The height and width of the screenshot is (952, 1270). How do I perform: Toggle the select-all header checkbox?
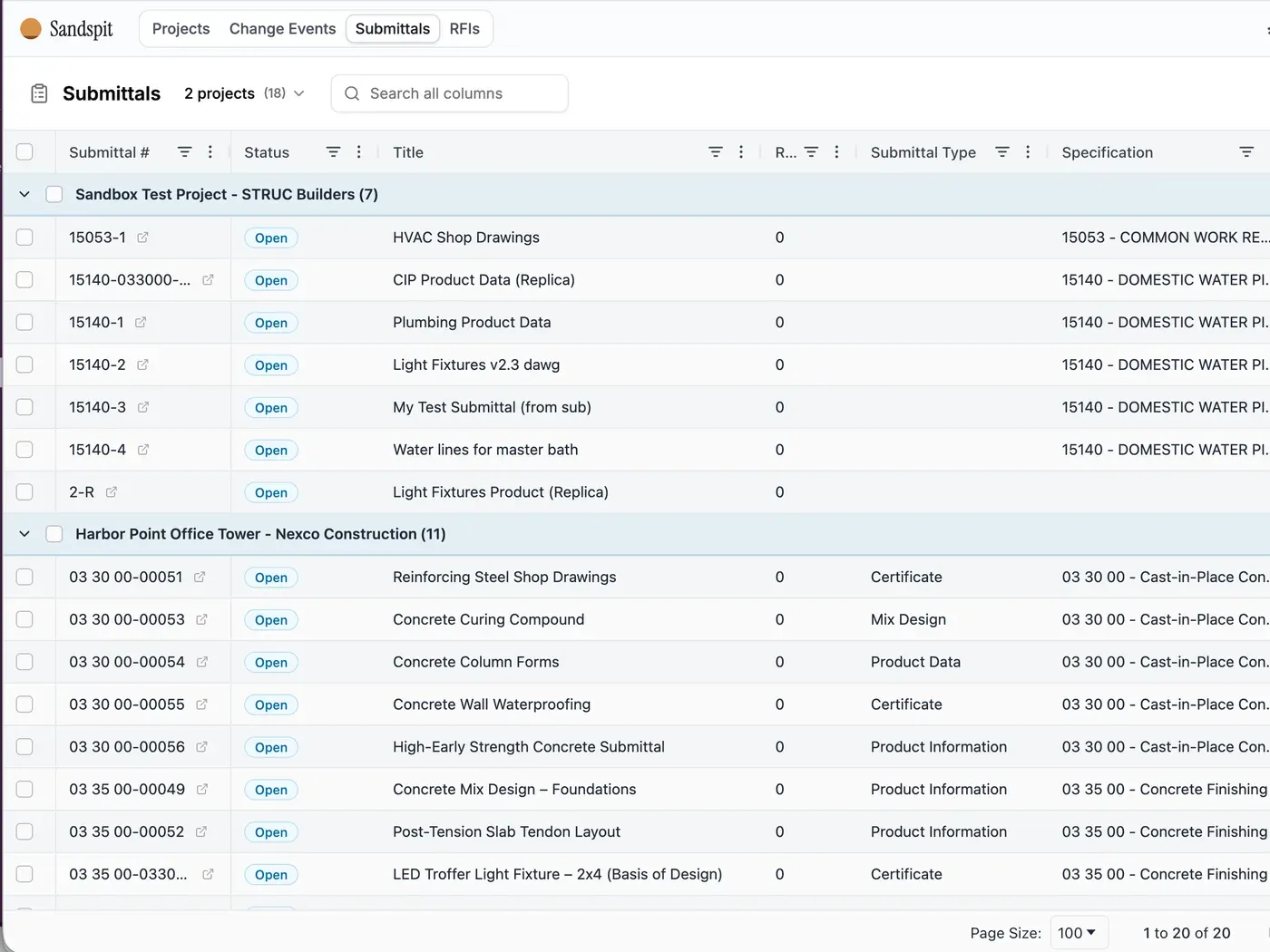pyautogui.click(x=24, y=152)
